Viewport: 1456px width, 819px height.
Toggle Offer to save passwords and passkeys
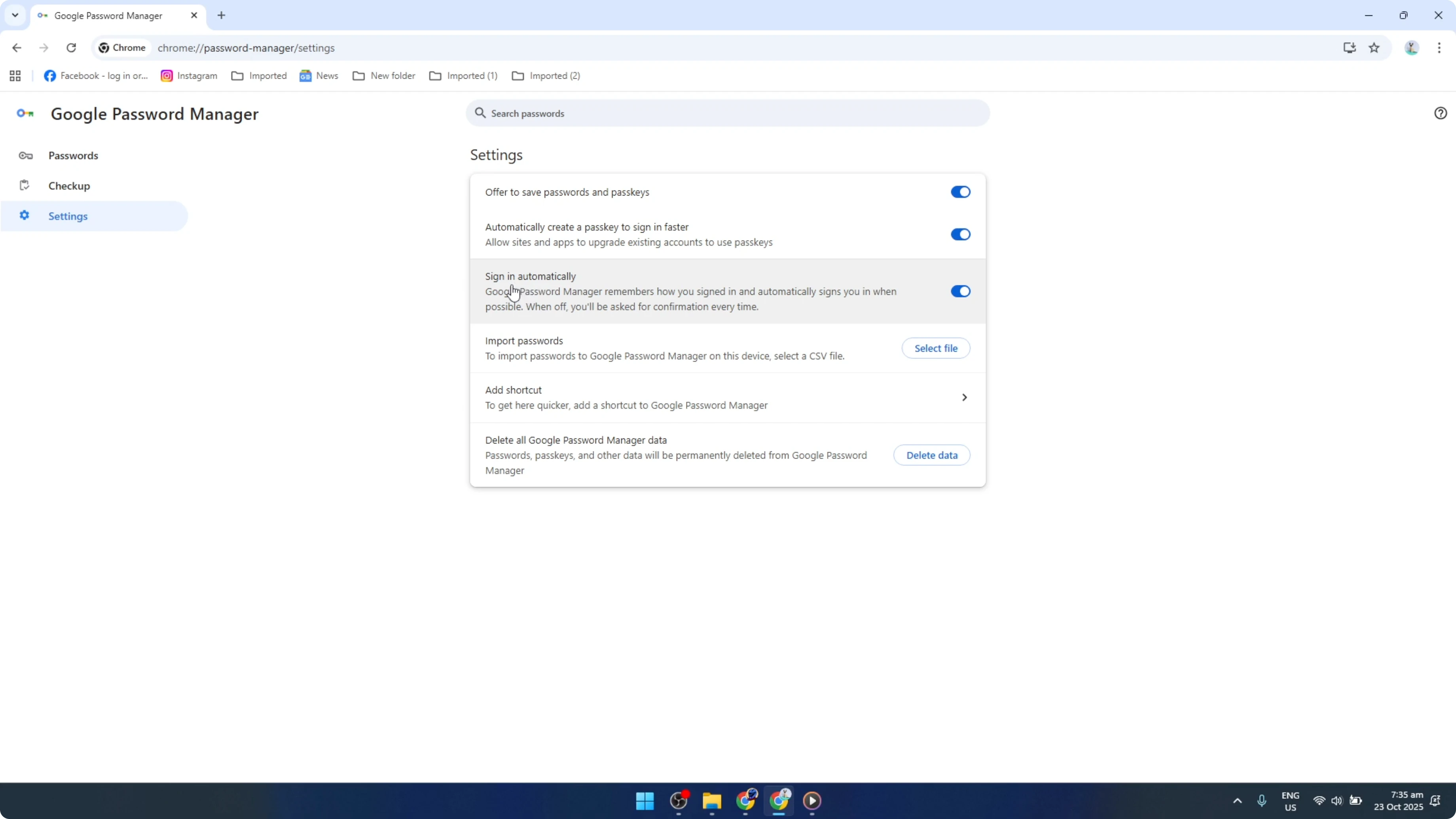[x=960, y=192]
